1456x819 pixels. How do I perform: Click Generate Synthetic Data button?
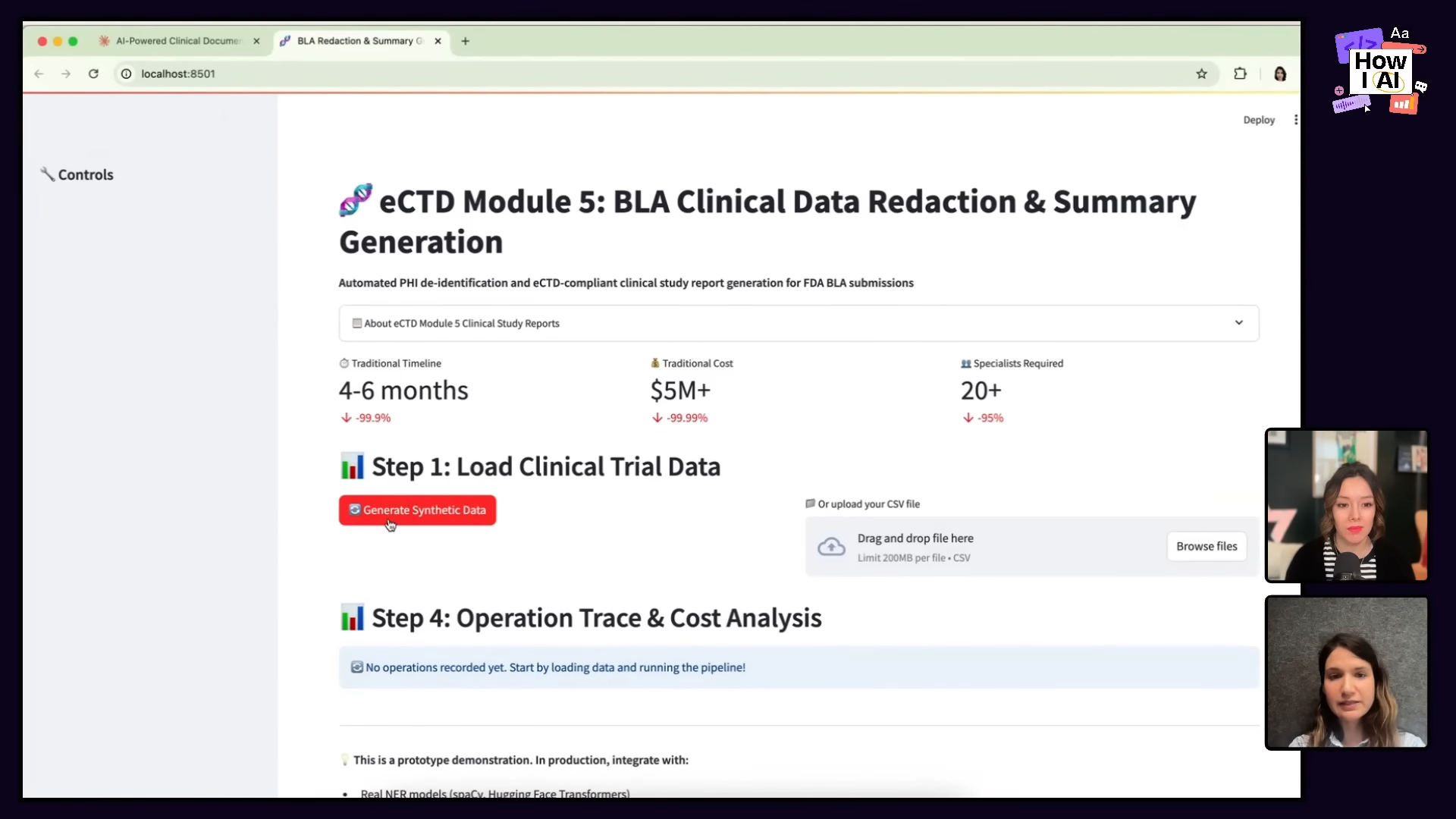(417, 510)
